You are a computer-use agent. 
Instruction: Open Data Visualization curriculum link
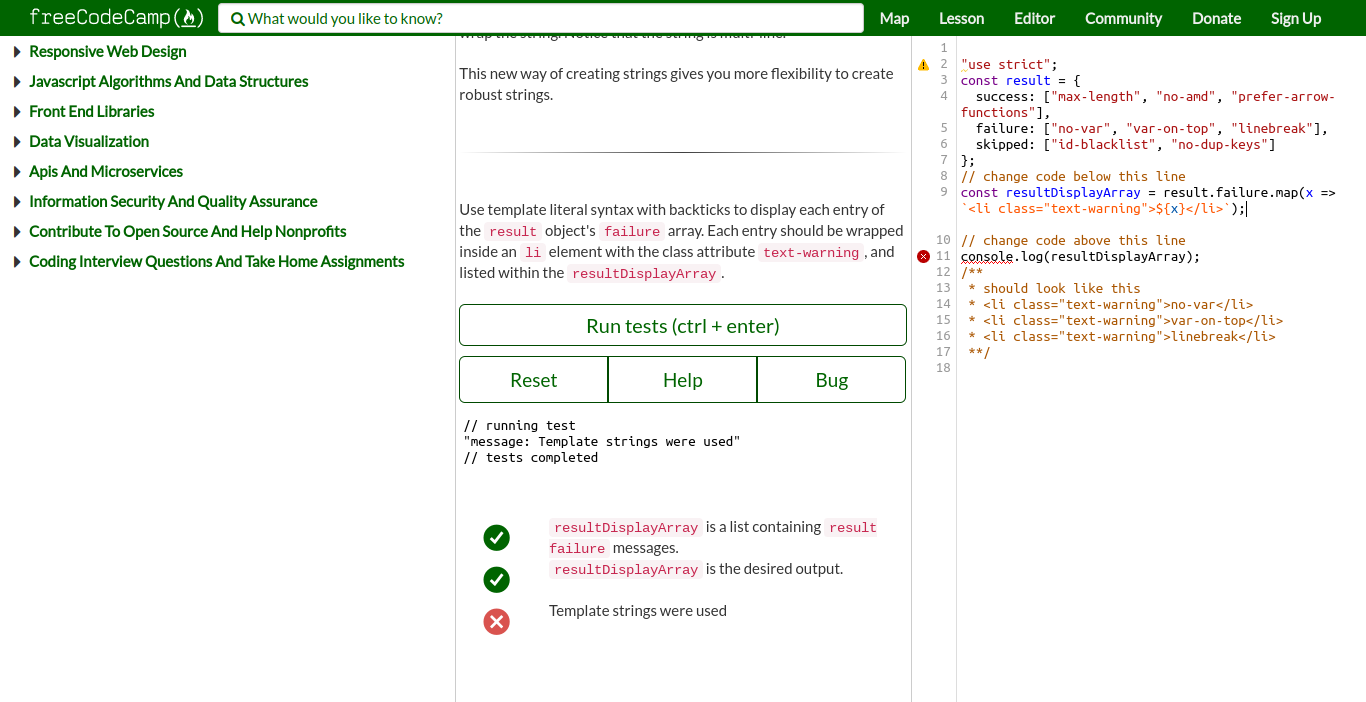pos(89,142)
